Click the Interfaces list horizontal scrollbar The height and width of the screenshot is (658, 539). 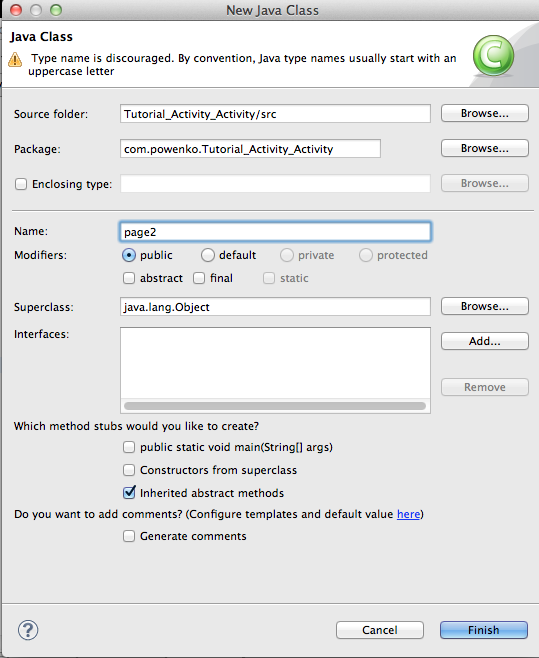pos(275,406)
